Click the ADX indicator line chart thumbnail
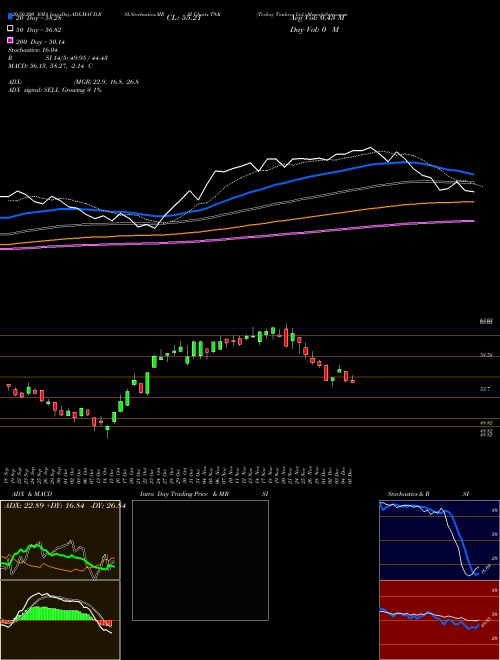The height and width of the screenshot is (660, 500). pyautogui.click(x=60, y=540)
